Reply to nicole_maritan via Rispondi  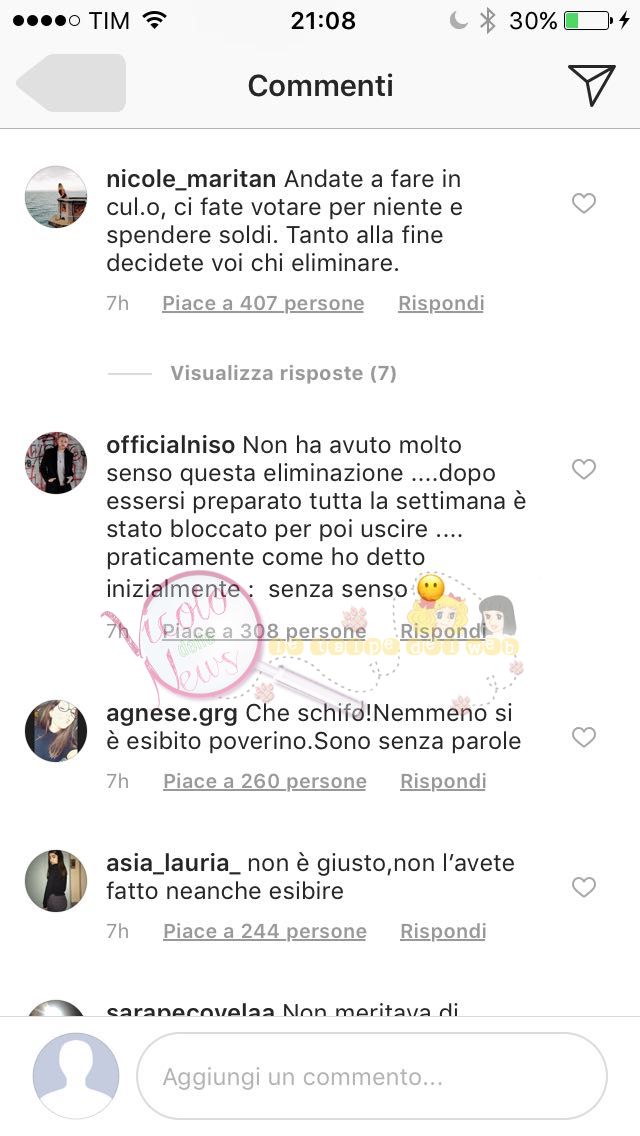(441, 303)
